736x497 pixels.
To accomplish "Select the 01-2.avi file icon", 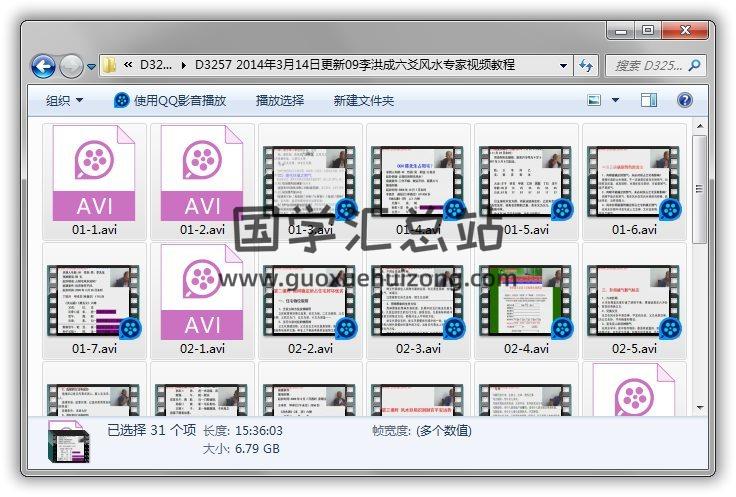I will pyautogui.click(x=202, y=173).
